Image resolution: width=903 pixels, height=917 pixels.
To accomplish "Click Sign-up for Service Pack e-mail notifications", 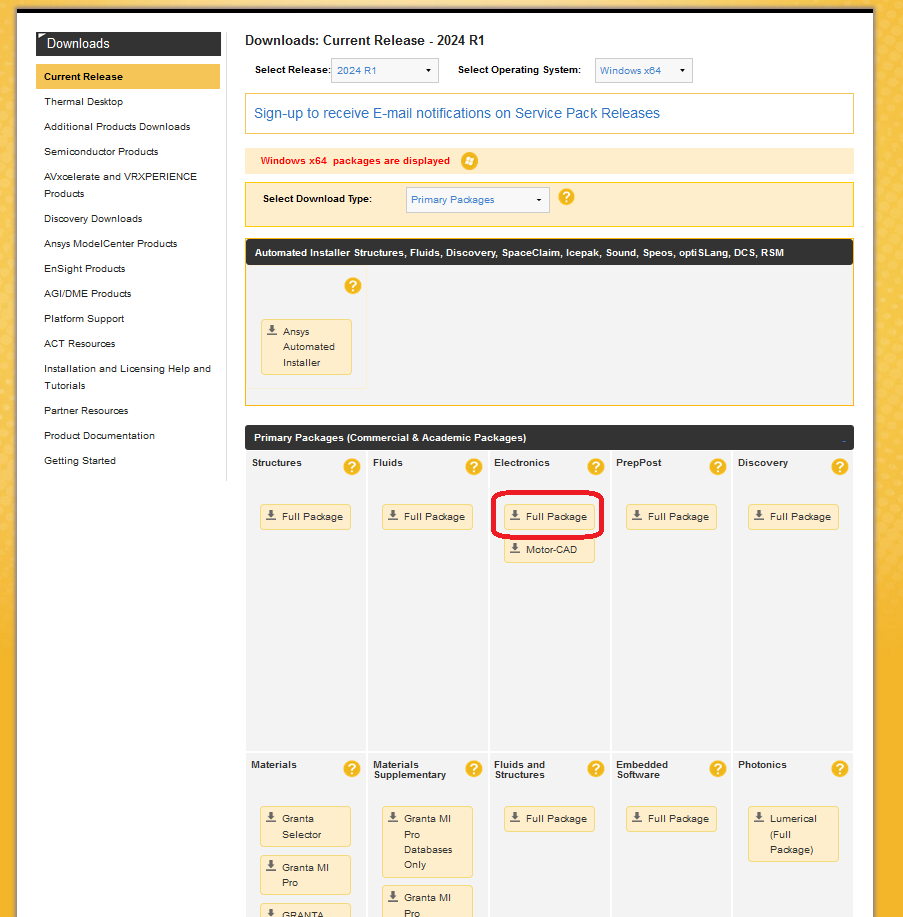I will [x=457, y=113].
